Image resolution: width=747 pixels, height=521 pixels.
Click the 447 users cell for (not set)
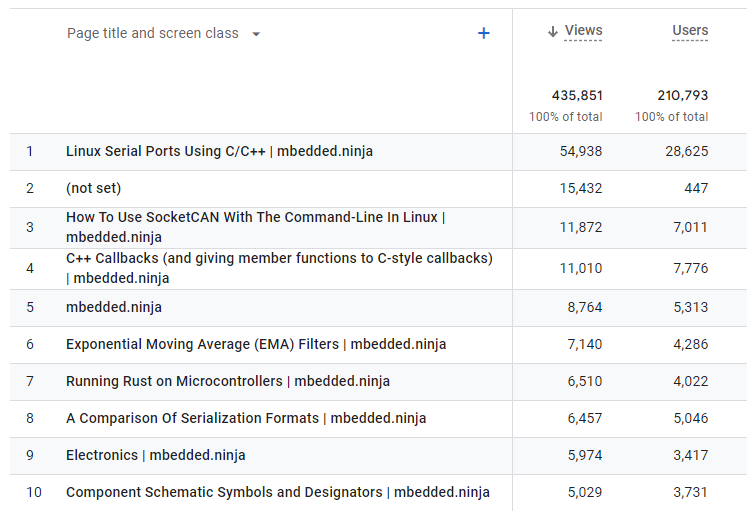[x=696, y=188]
